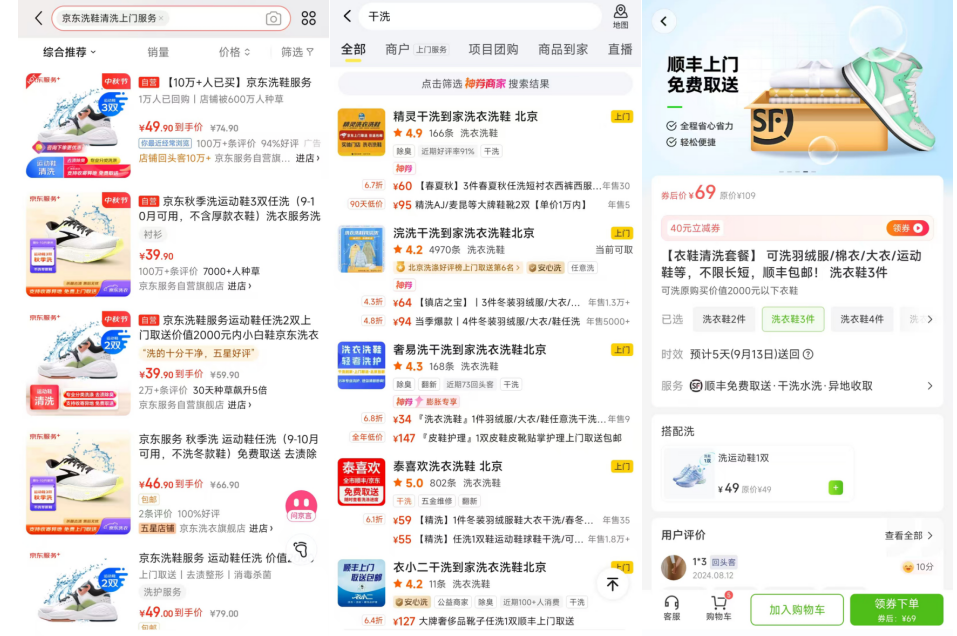Viewport: 957px width, 636px height.
Task: Clear the JD search text with x
Action: coord(161,18)
